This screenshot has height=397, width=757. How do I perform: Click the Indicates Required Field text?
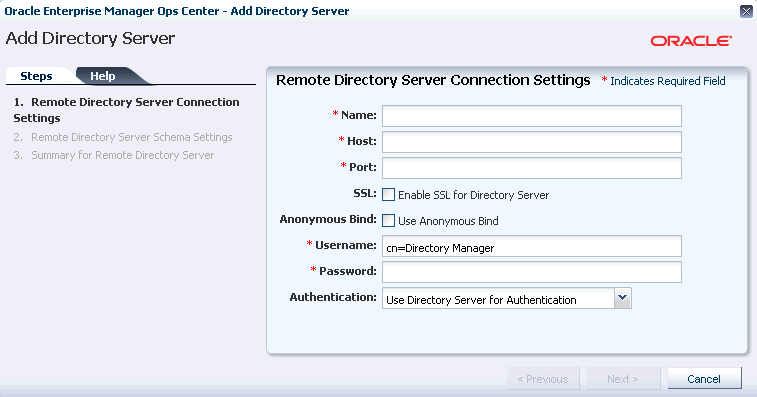coord(668,81)
